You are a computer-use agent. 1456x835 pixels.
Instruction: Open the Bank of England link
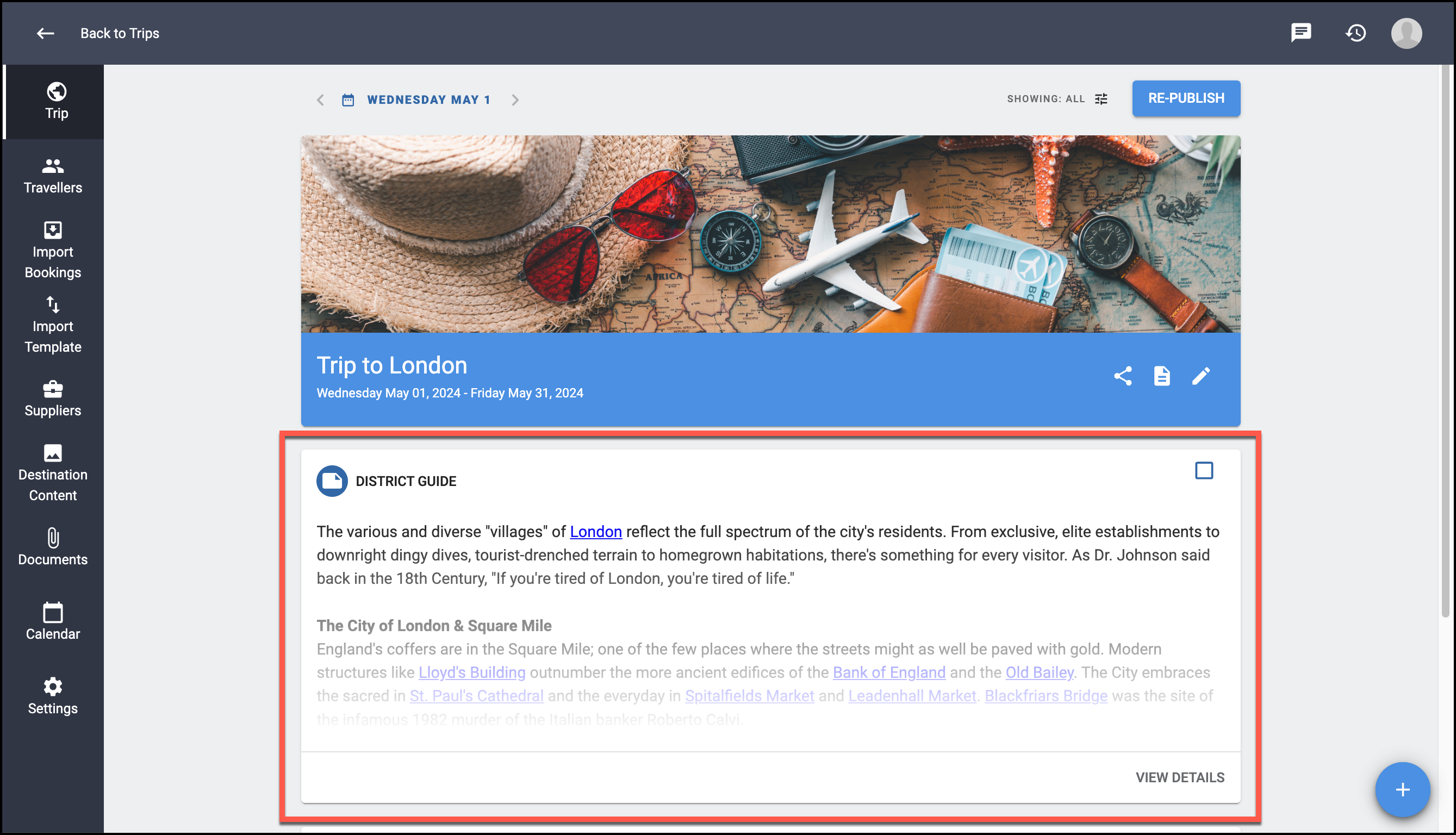pos(889,672)
